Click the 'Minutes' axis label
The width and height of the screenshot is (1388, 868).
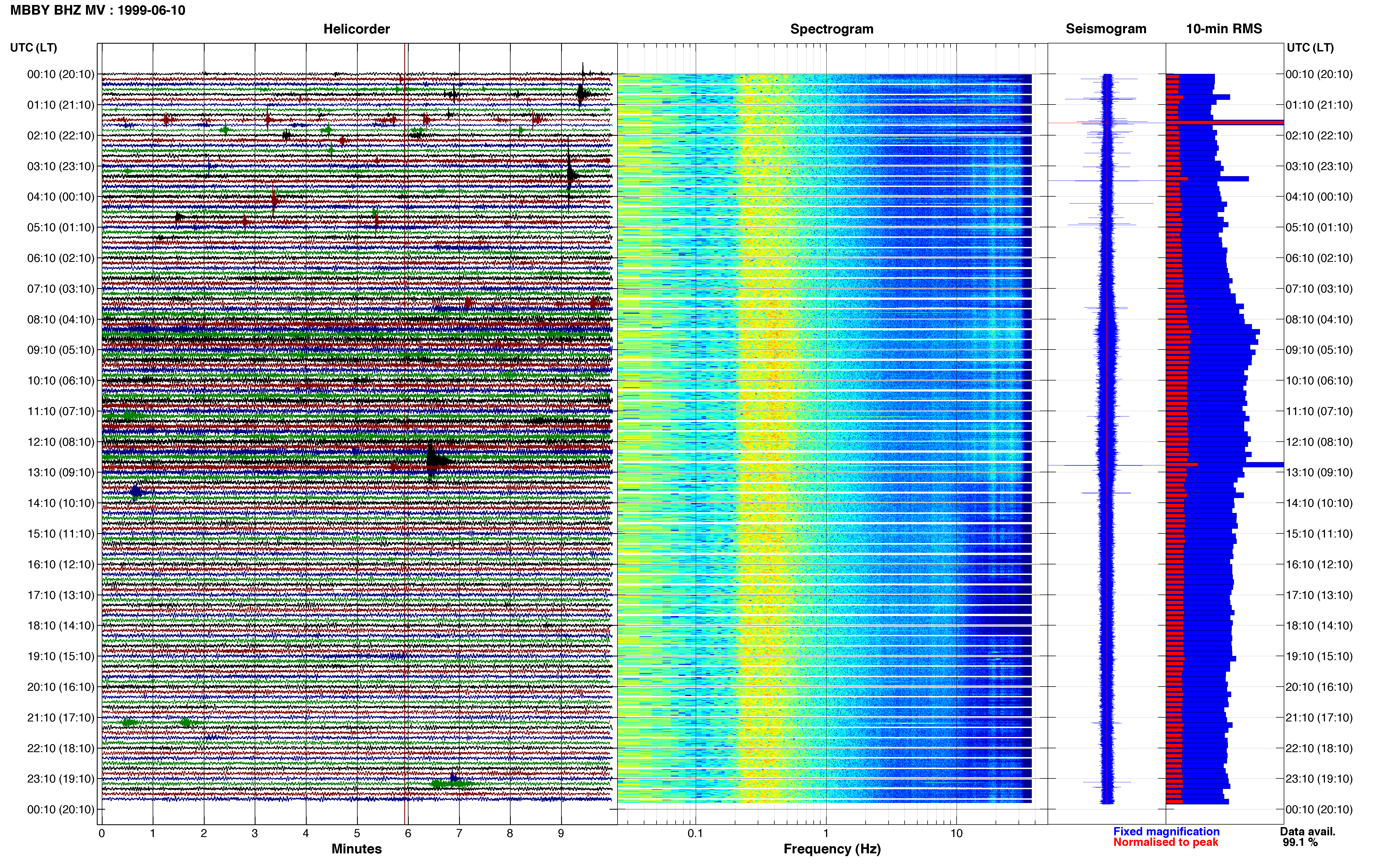[356, 849]
